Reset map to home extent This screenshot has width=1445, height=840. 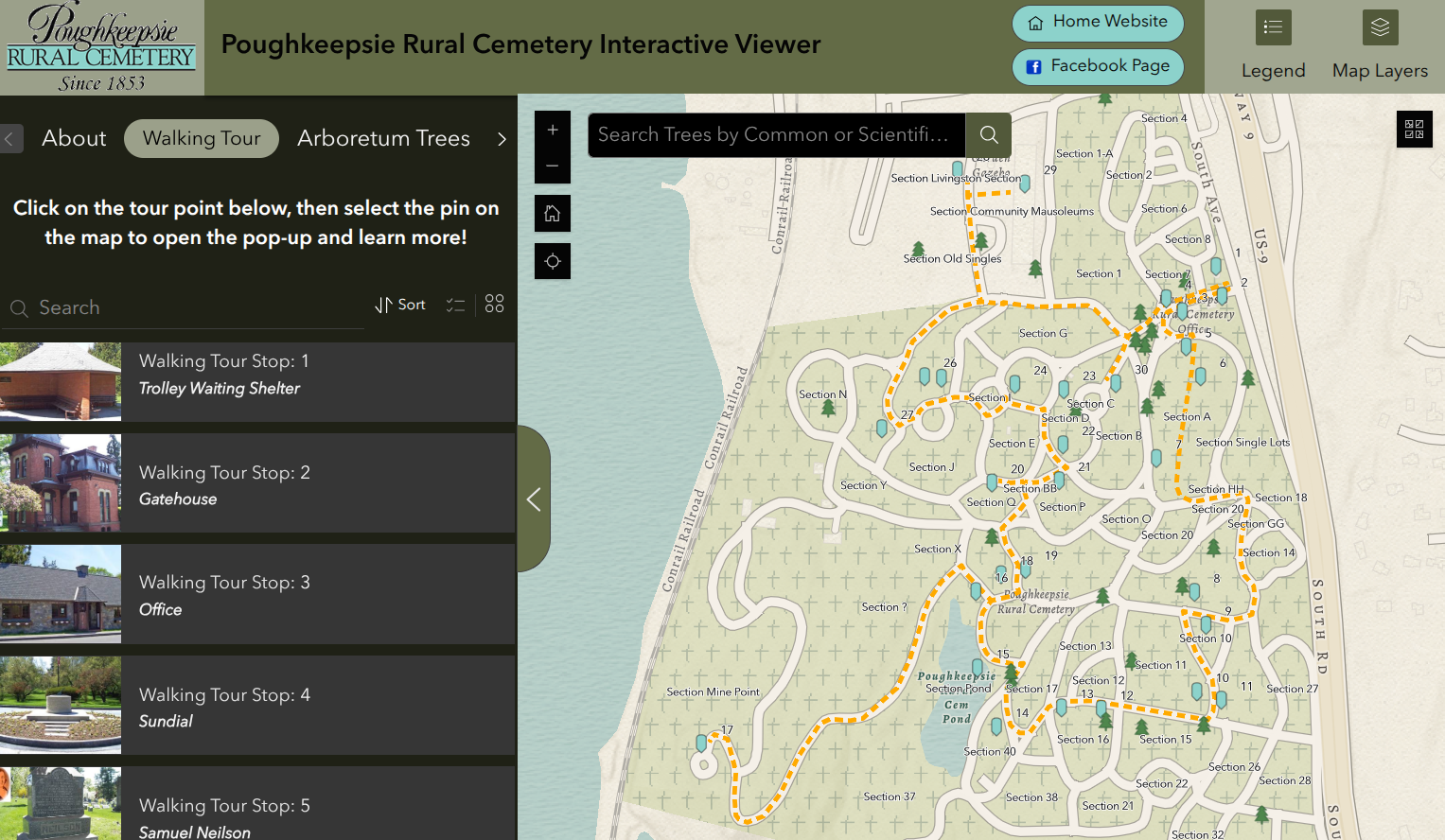[553, 214]
